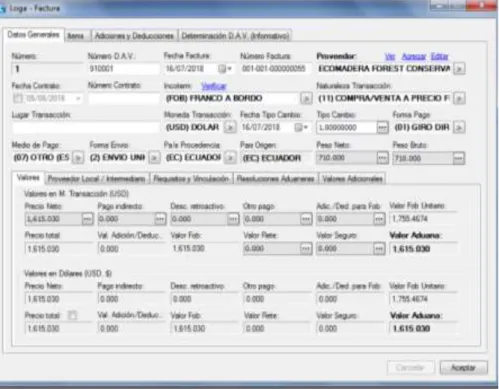The width and height of the screenshot is (499, 389).
Task: Click the Número Factura input field
Action: (x=276, y=69)
